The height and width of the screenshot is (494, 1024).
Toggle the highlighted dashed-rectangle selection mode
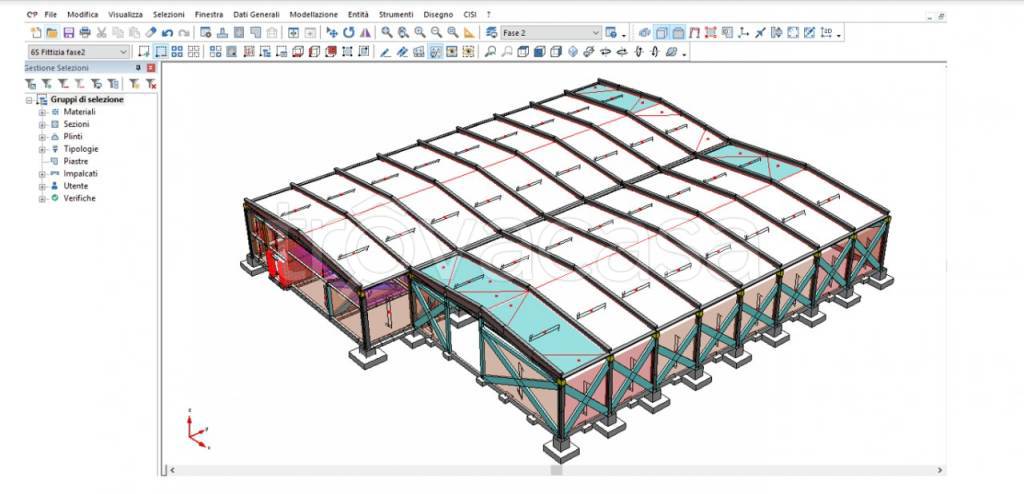pos(160,52)
